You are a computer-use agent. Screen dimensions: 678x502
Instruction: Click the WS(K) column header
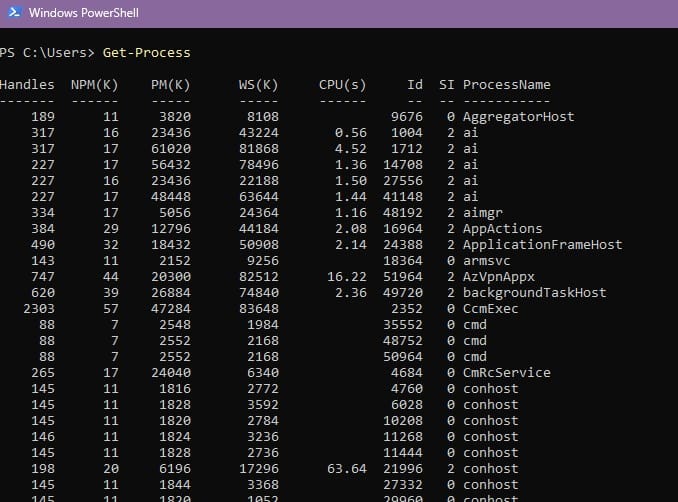(x=258, y=85)
